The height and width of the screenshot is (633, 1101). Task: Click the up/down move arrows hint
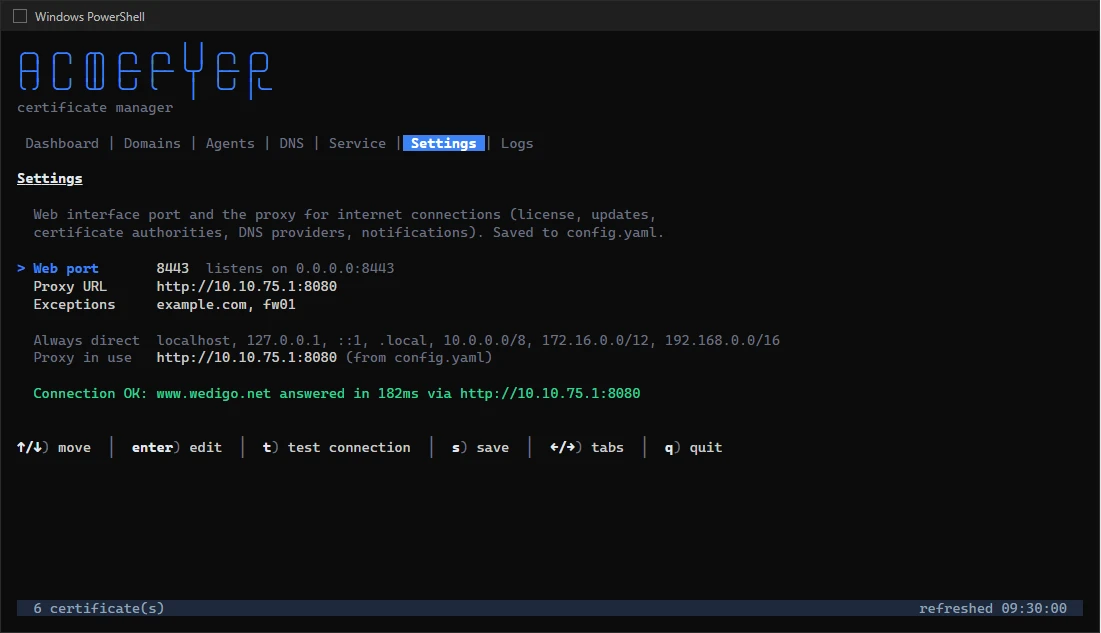32,448
